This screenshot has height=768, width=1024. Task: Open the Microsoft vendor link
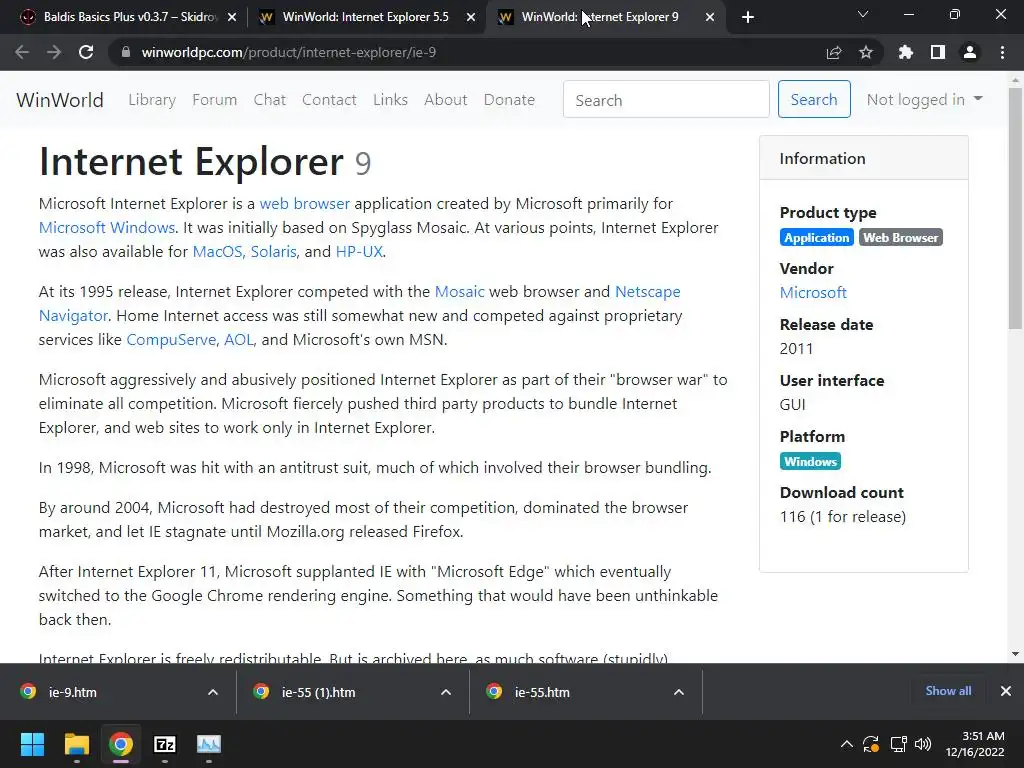click(813, 293)
